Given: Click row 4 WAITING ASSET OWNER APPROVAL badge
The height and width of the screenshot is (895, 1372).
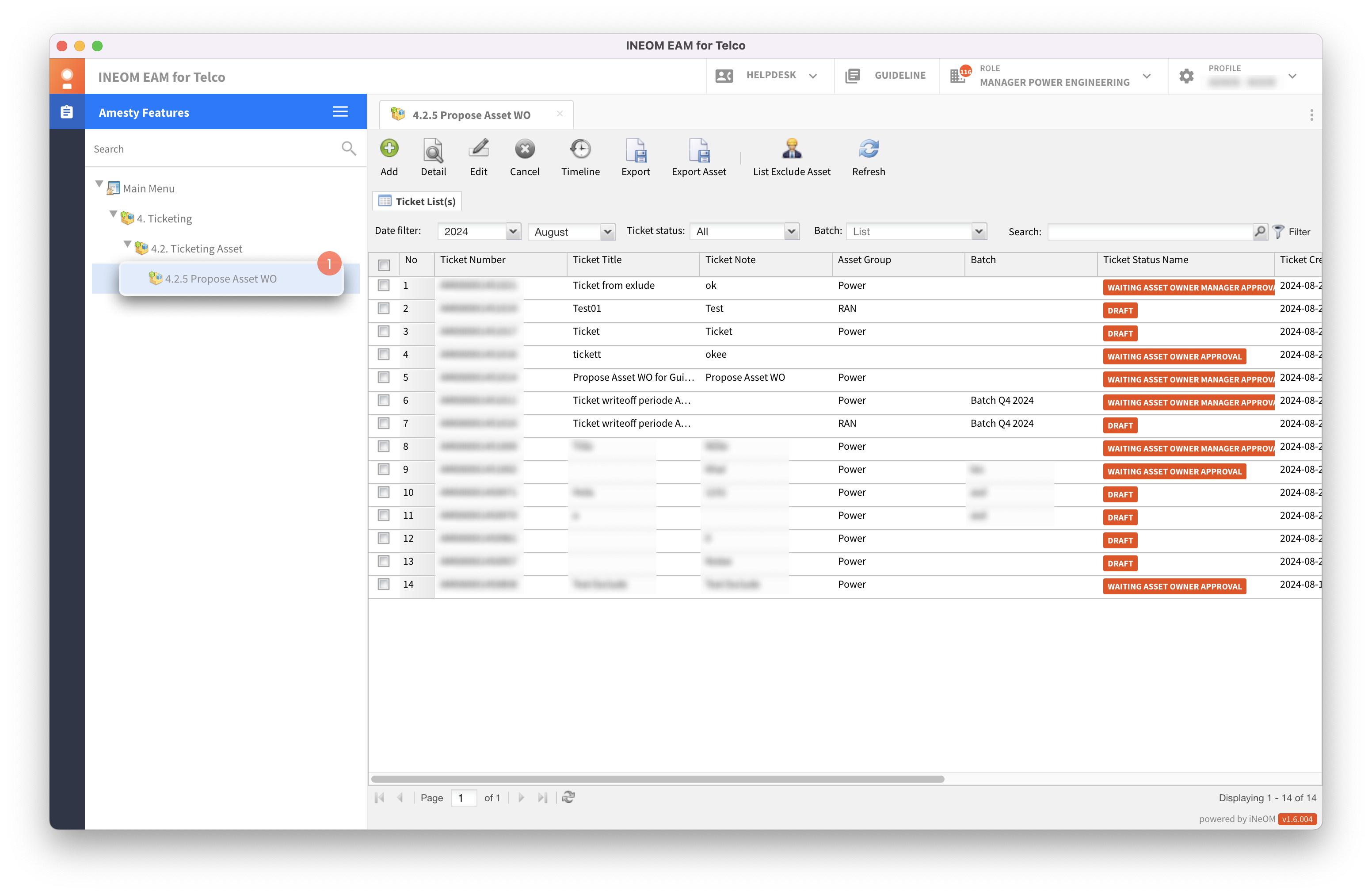Looking at the screenshot, I should pyautogui.click(x=1174, y=356).
